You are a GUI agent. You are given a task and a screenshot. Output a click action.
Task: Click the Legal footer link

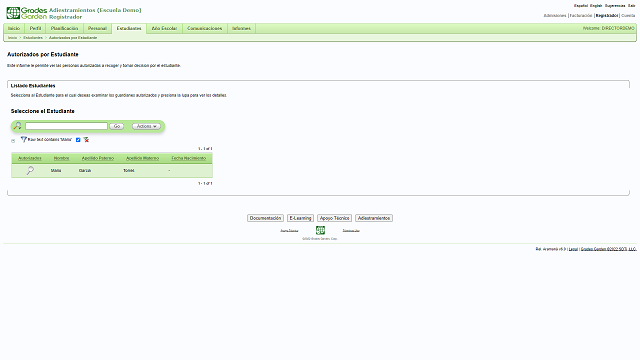573,249
